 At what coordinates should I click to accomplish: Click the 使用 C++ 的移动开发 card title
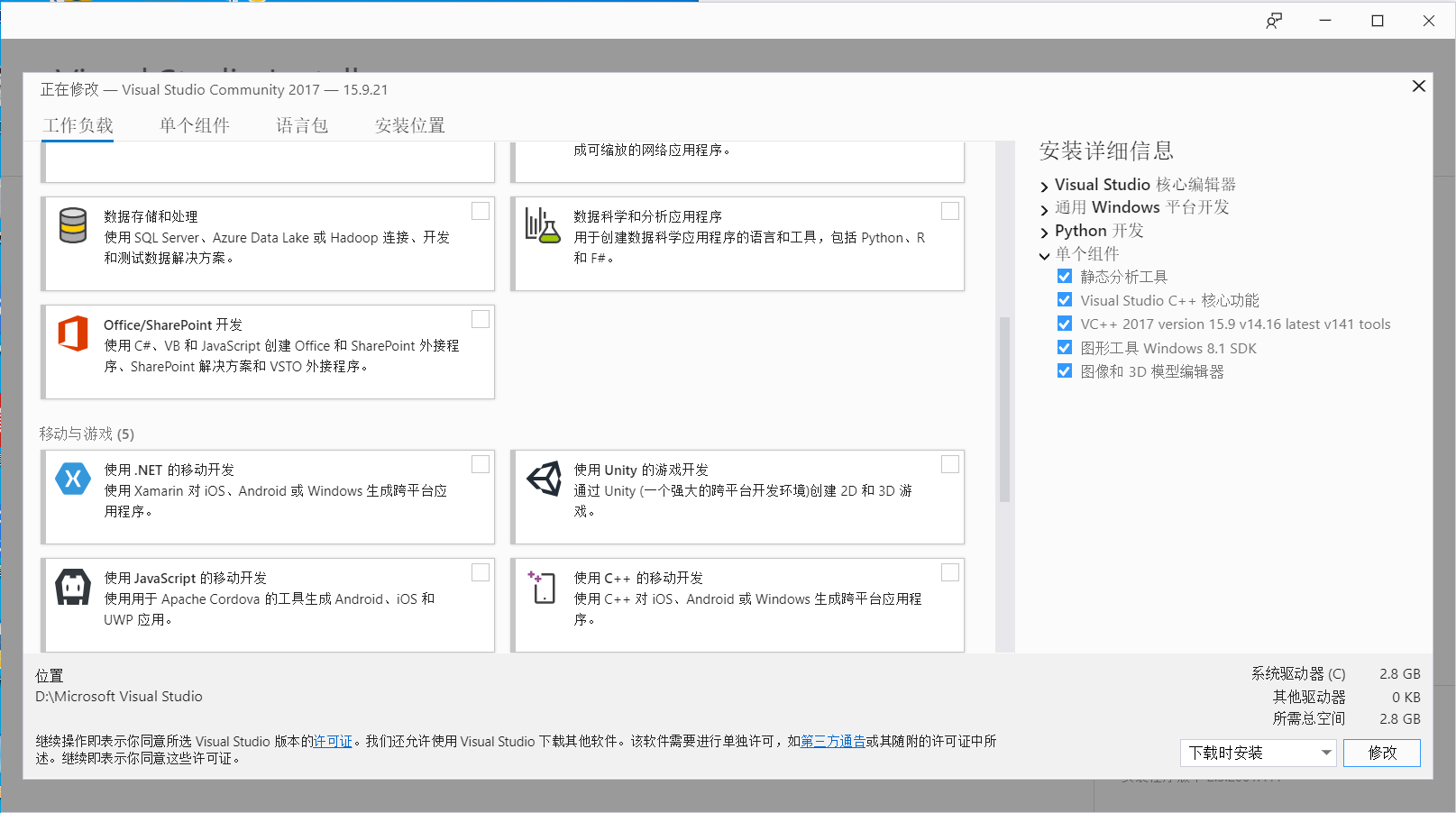pos(638,578)
